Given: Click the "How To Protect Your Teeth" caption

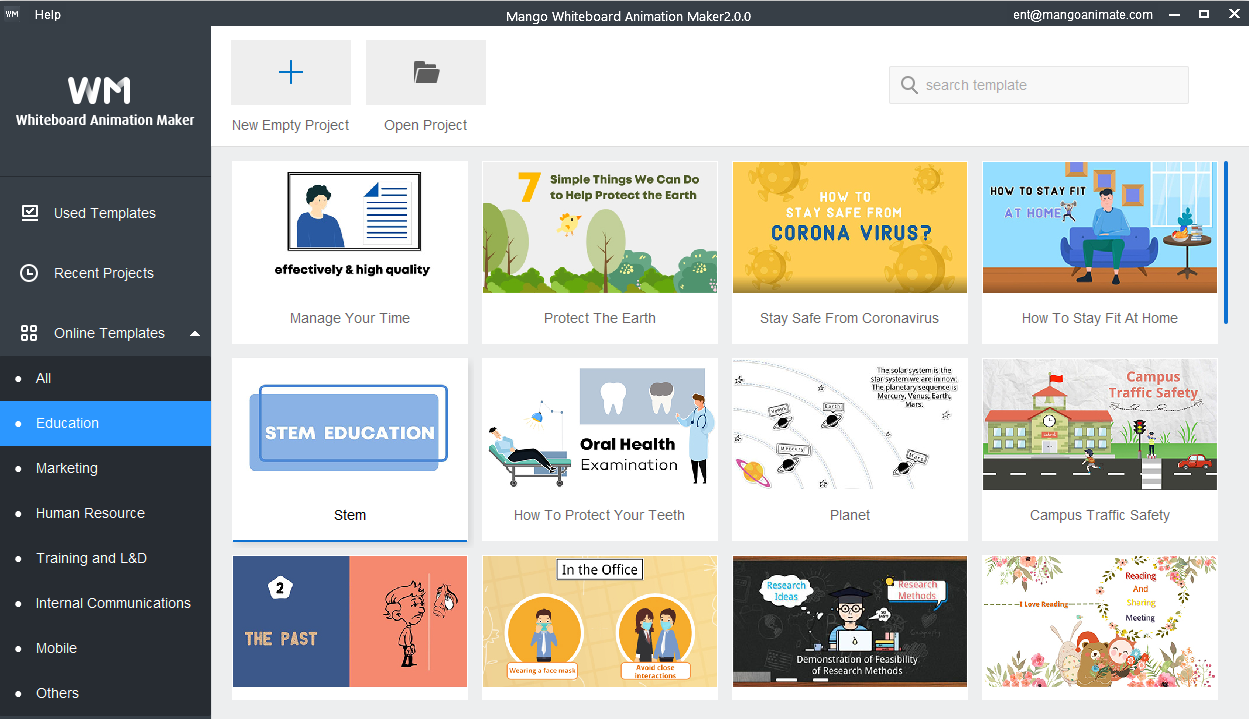Looking at the screenshot, I should (600, 515).
